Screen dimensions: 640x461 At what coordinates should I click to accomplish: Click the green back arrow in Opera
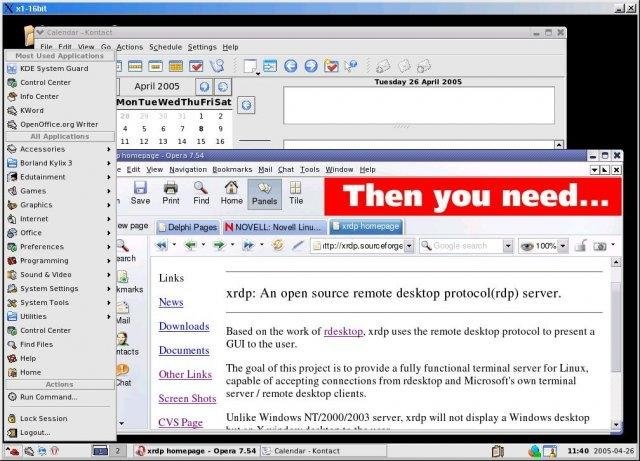pos(190,245)
